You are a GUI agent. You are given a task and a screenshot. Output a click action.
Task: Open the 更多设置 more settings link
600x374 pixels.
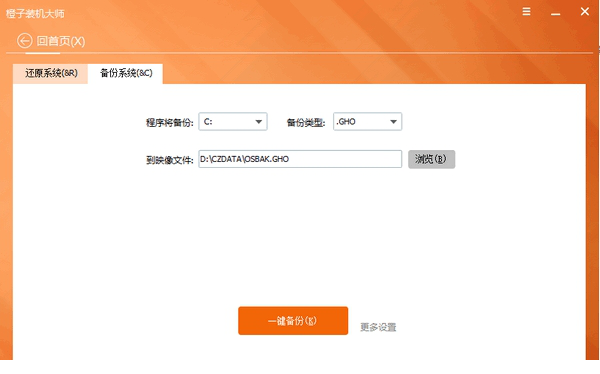[x=378, y=327]
